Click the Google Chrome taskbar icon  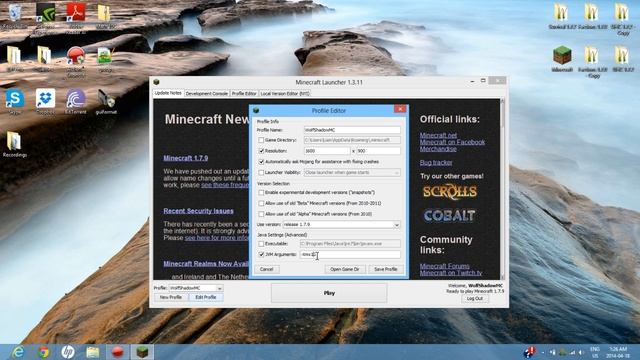click(43, 352)
